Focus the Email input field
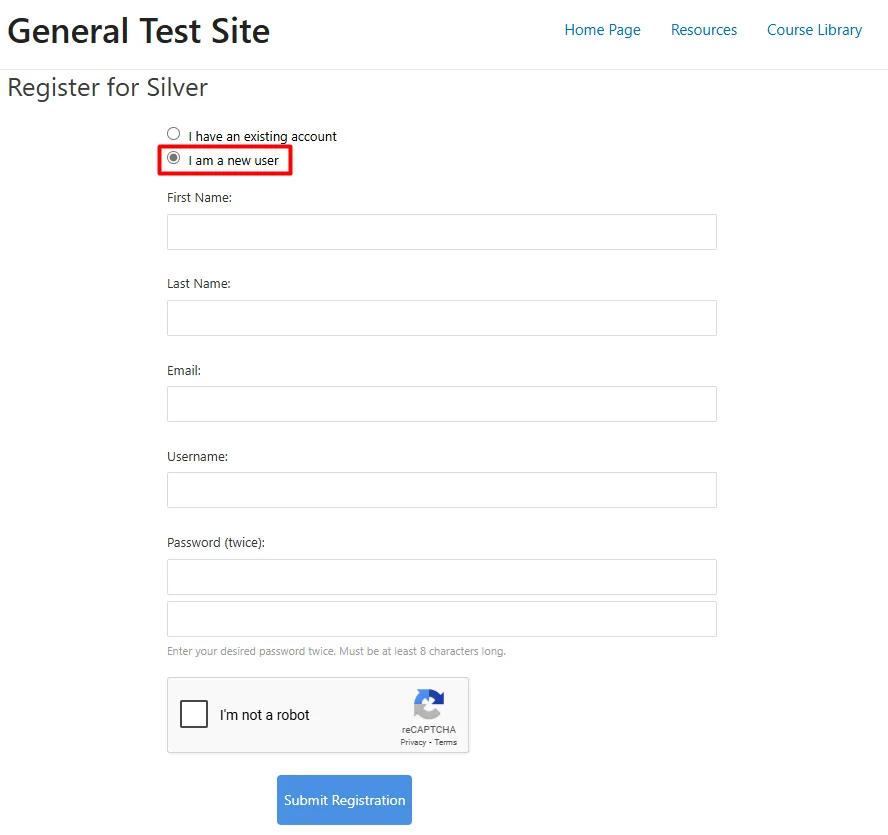The height and width of the screenshot is (835, 888). coord(441,403)
